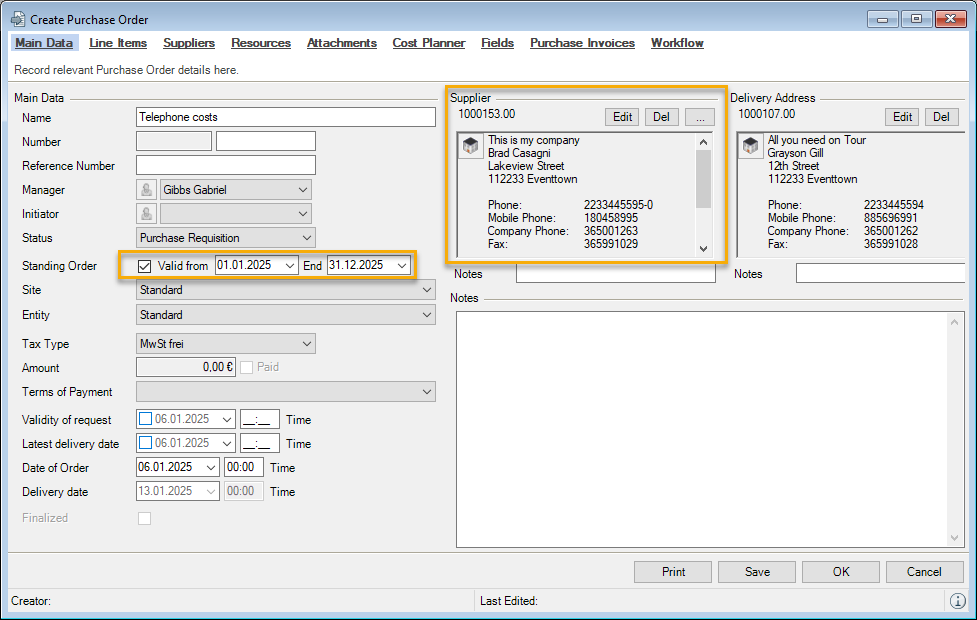Enable the Latest delivery date checkbox

[x=145, y=444]
